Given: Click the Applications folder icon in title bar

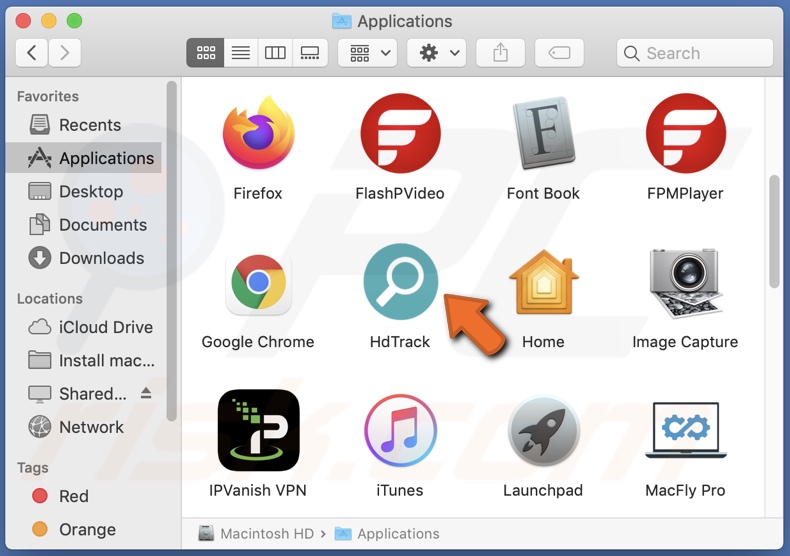Looking at the screenshot, I should 342,21.
